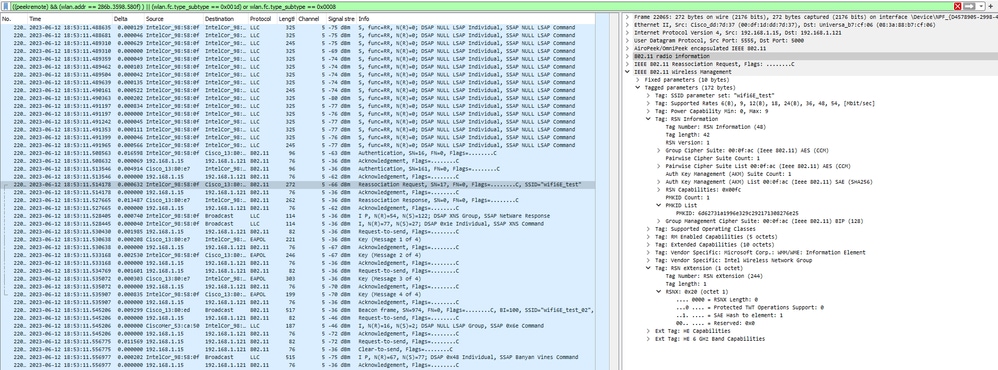
Task: Expand Auth Key Management (AKM) List field
Action: [659, 181]
